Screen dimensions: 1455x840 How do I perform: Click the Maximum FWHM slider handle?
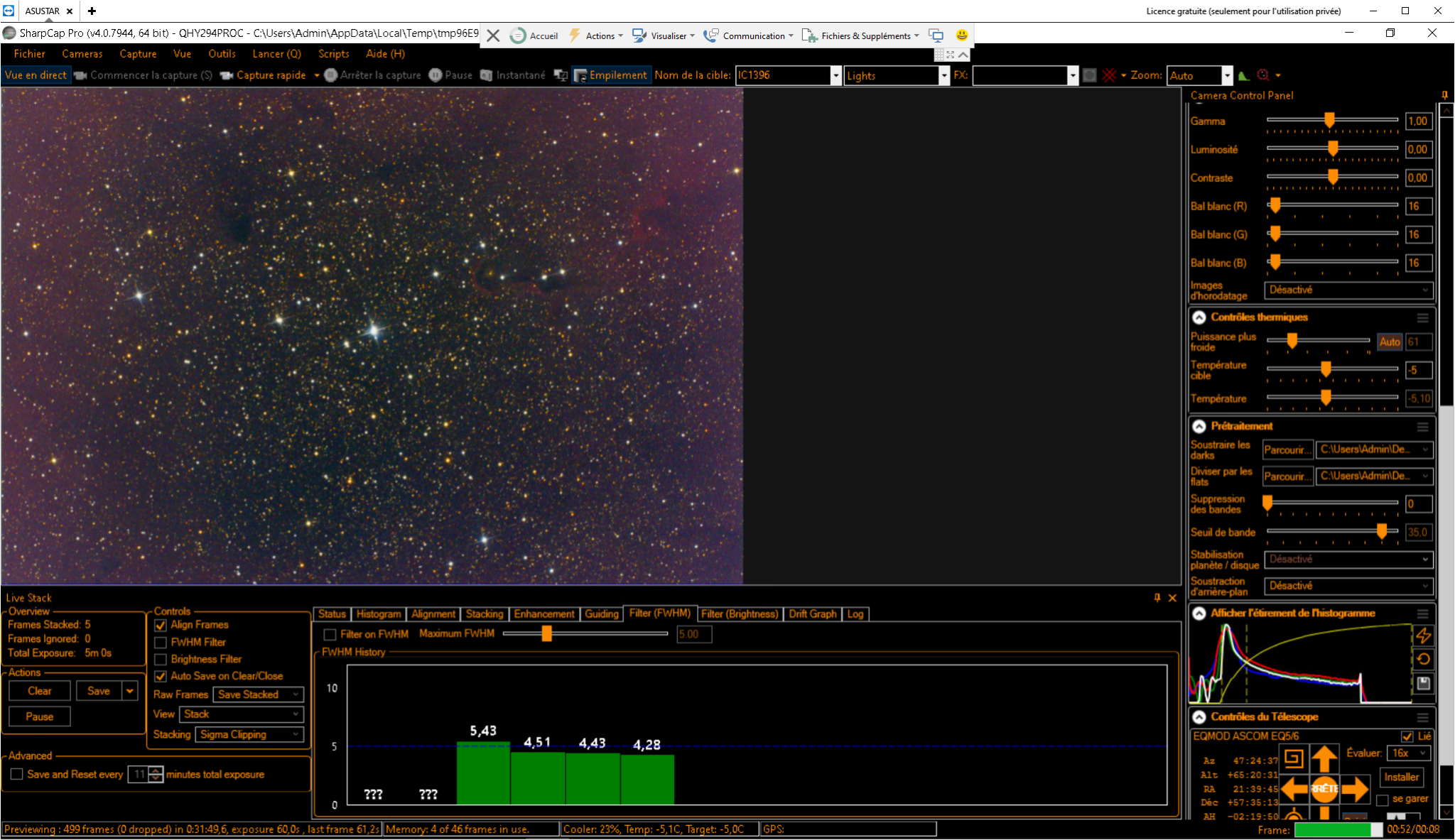(546, 633)
